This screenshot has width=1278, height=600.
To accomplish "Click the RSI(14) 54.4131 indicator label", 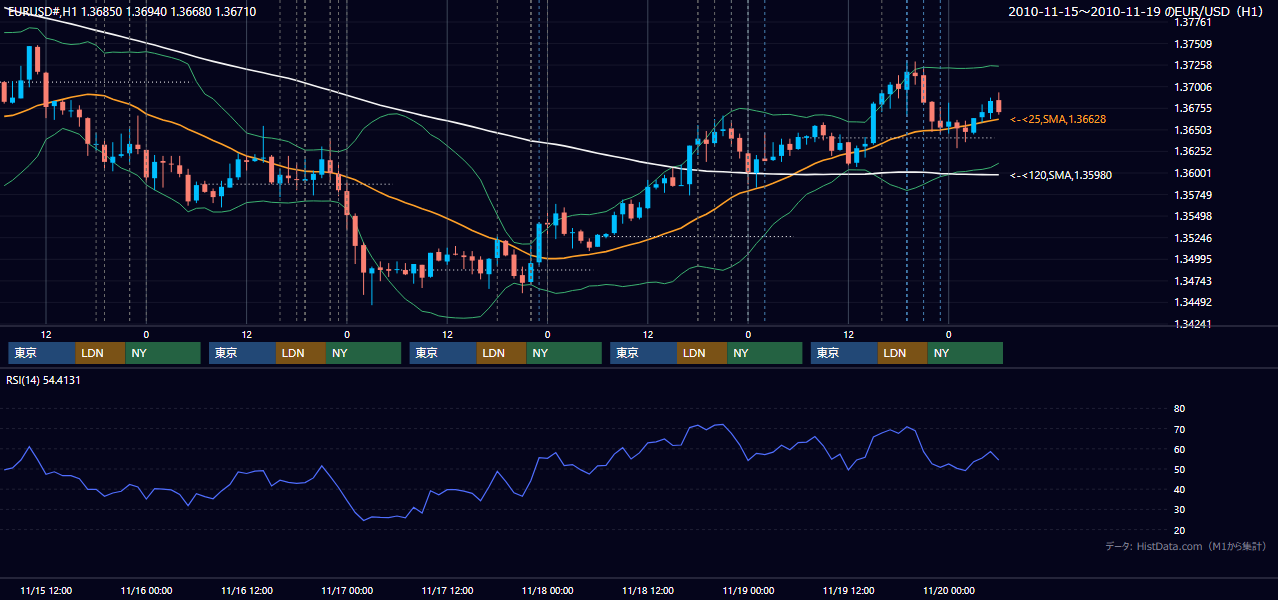I will (43, 380).
